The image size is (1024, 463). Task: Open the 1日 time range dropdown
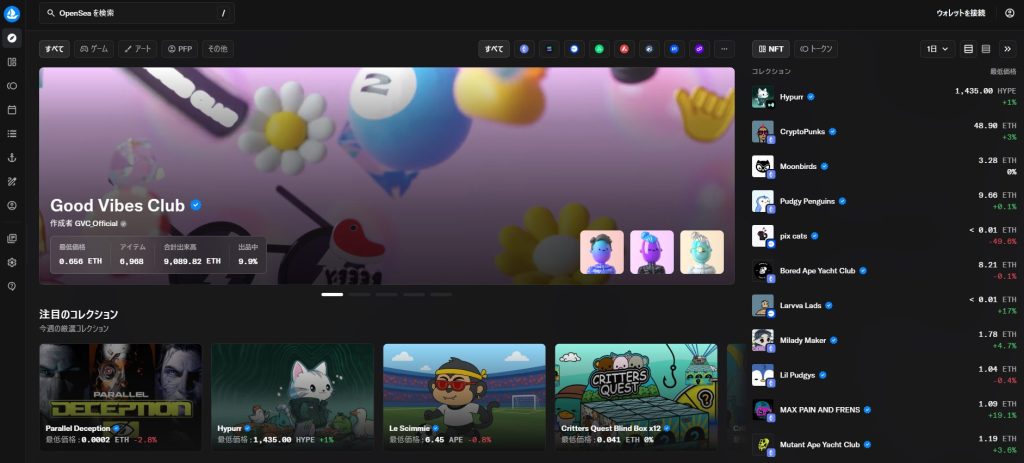(937, 48)
